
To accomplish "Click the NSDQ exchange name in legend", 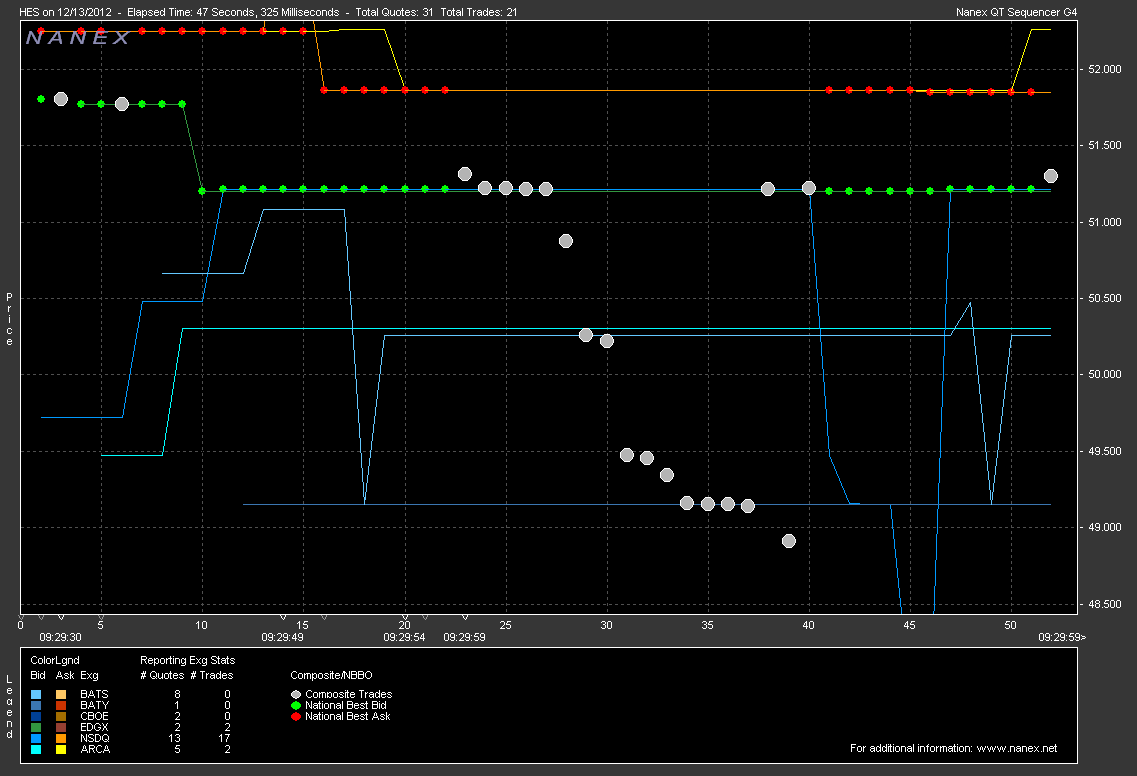I will click(x=94, y=738).
